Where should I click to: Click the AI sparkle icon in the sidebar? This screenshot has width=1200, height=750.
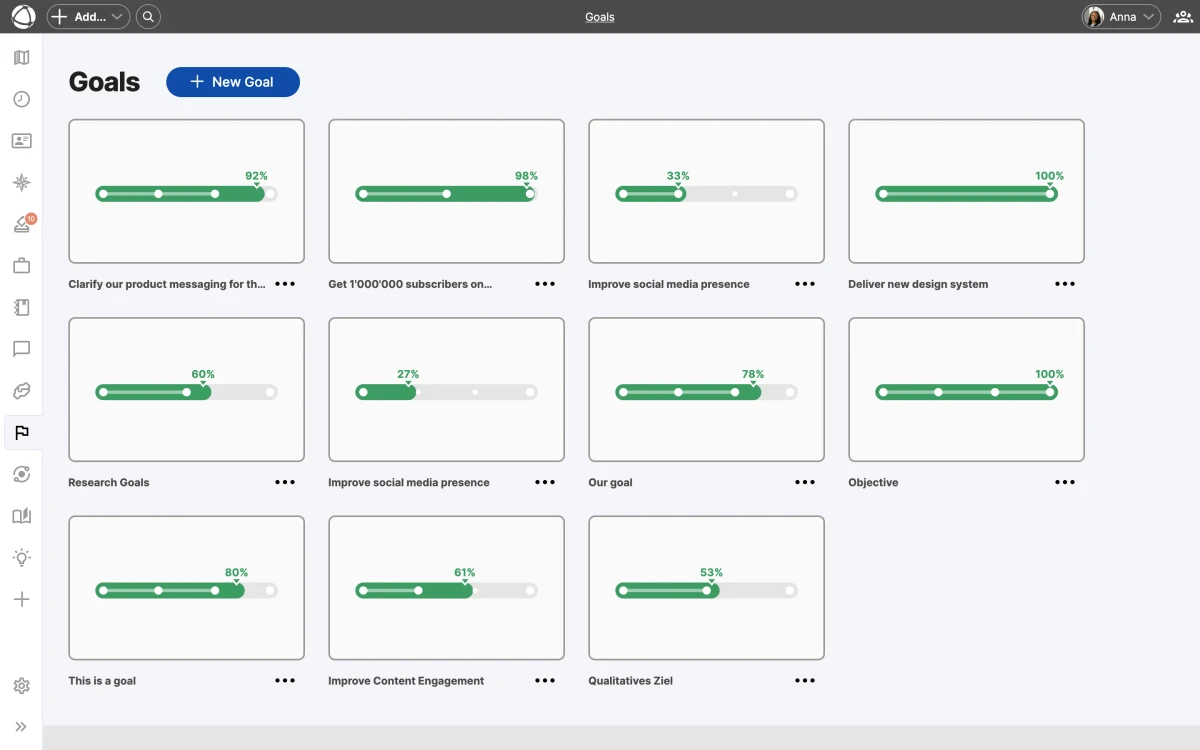21,182
